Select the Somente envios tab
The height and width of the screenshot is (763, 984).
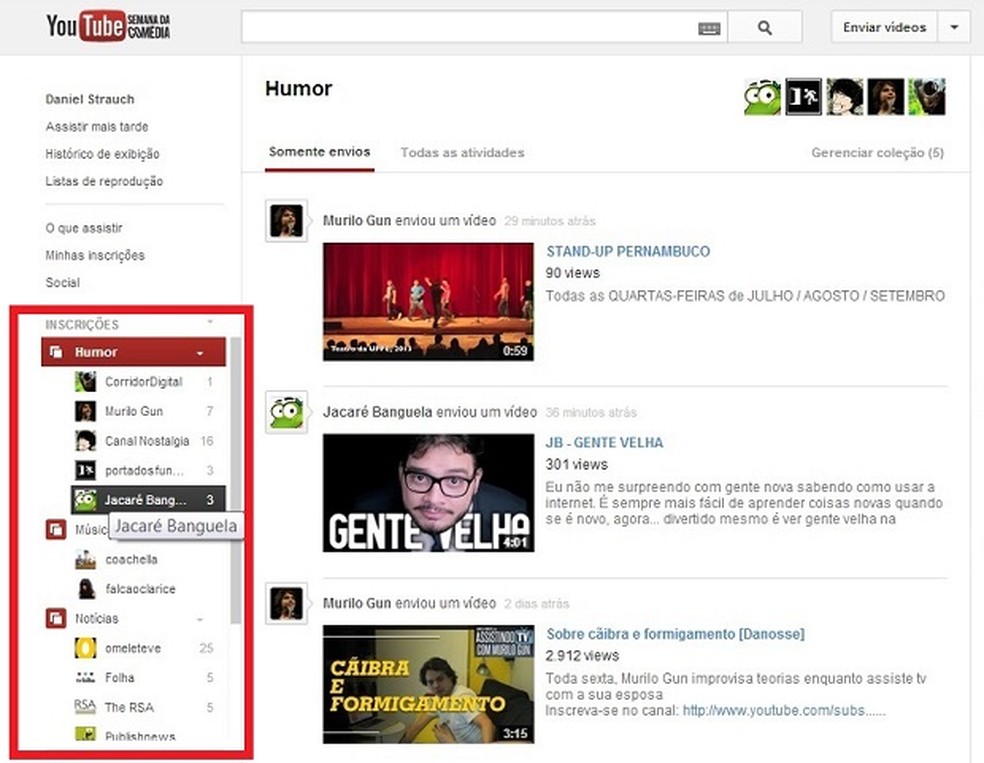(319, 153)
